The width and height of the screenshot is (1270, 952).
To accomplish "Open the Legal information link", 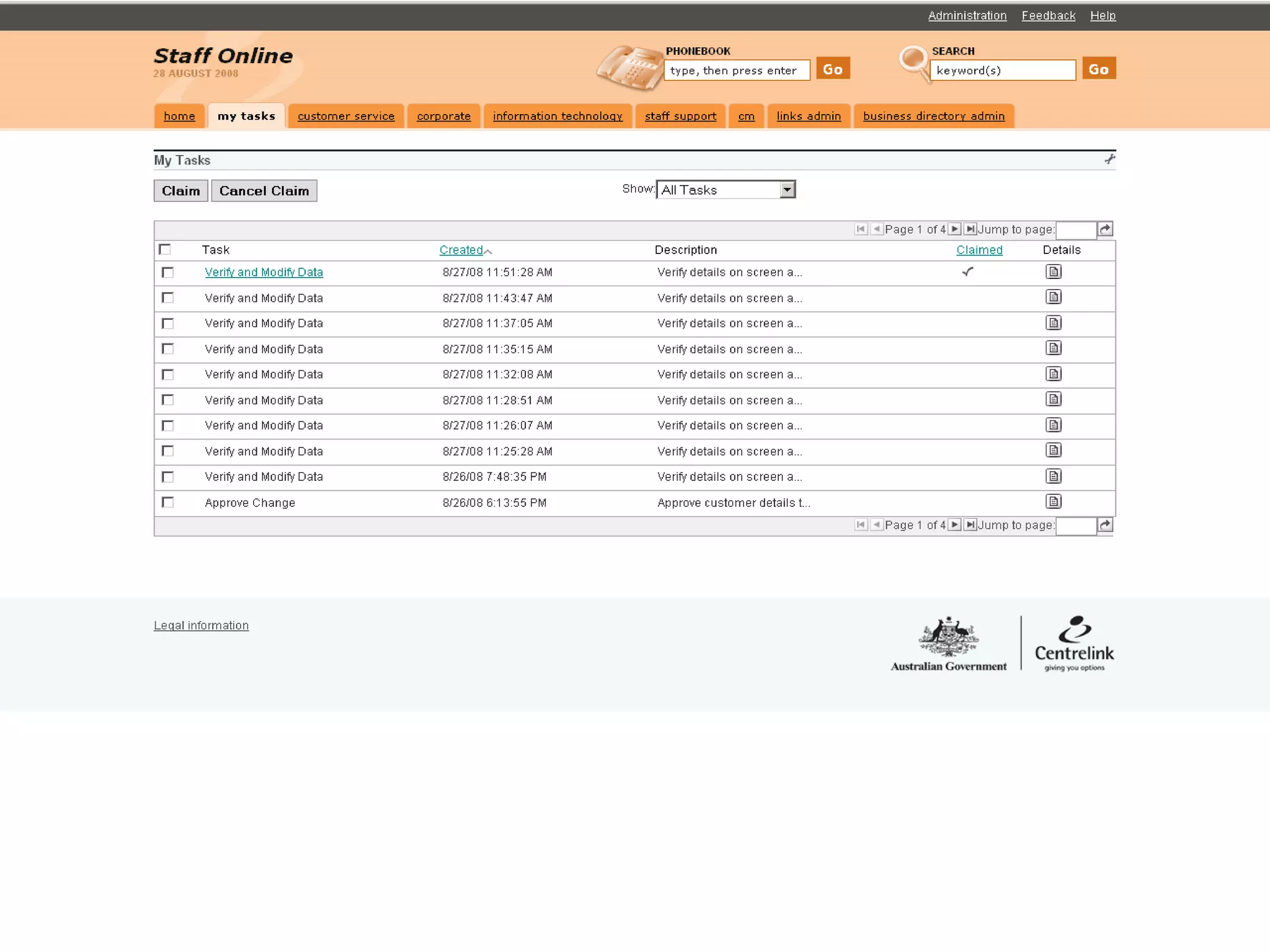I will (x=201, y=625).
